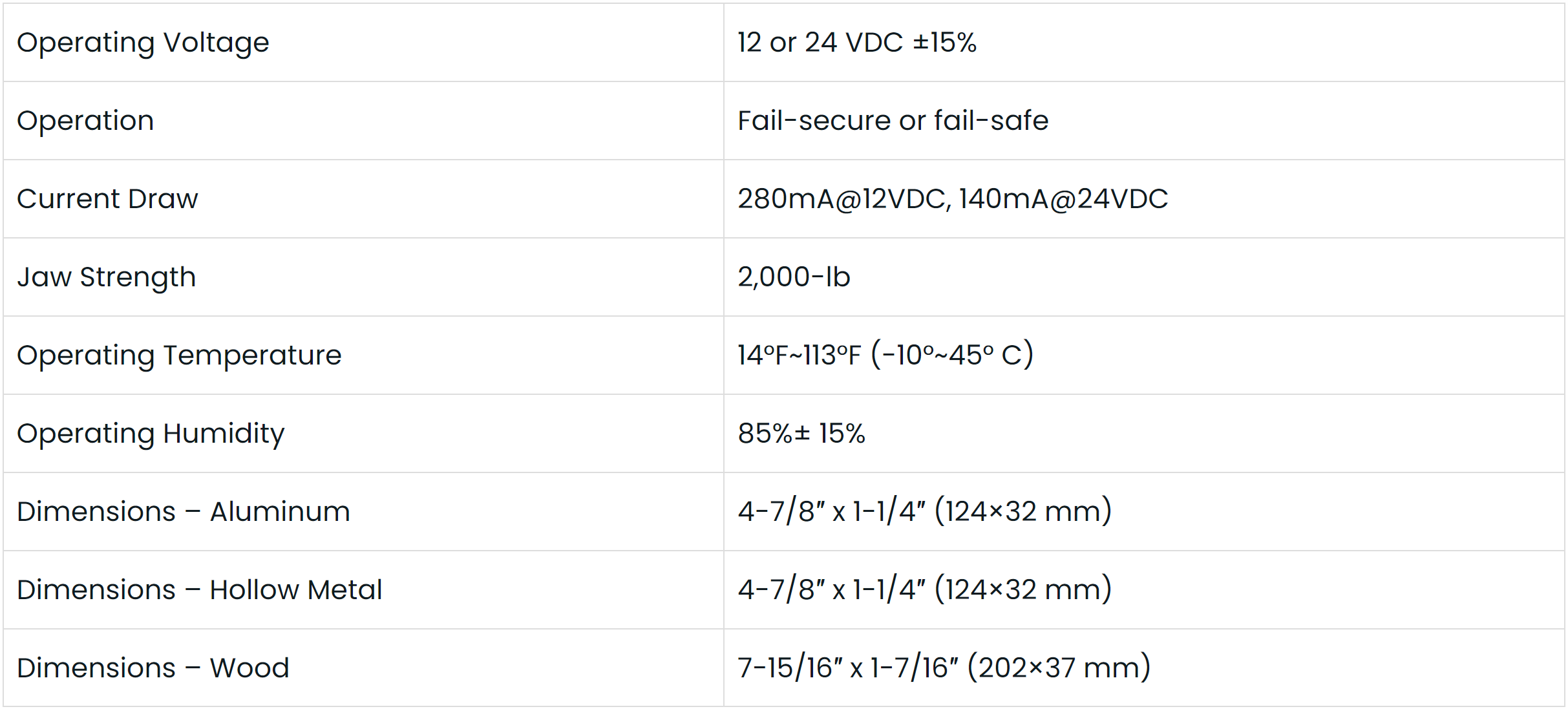Select the "85%± 15%" humidity value
1568x709 pixels.
tap(801, 434)
